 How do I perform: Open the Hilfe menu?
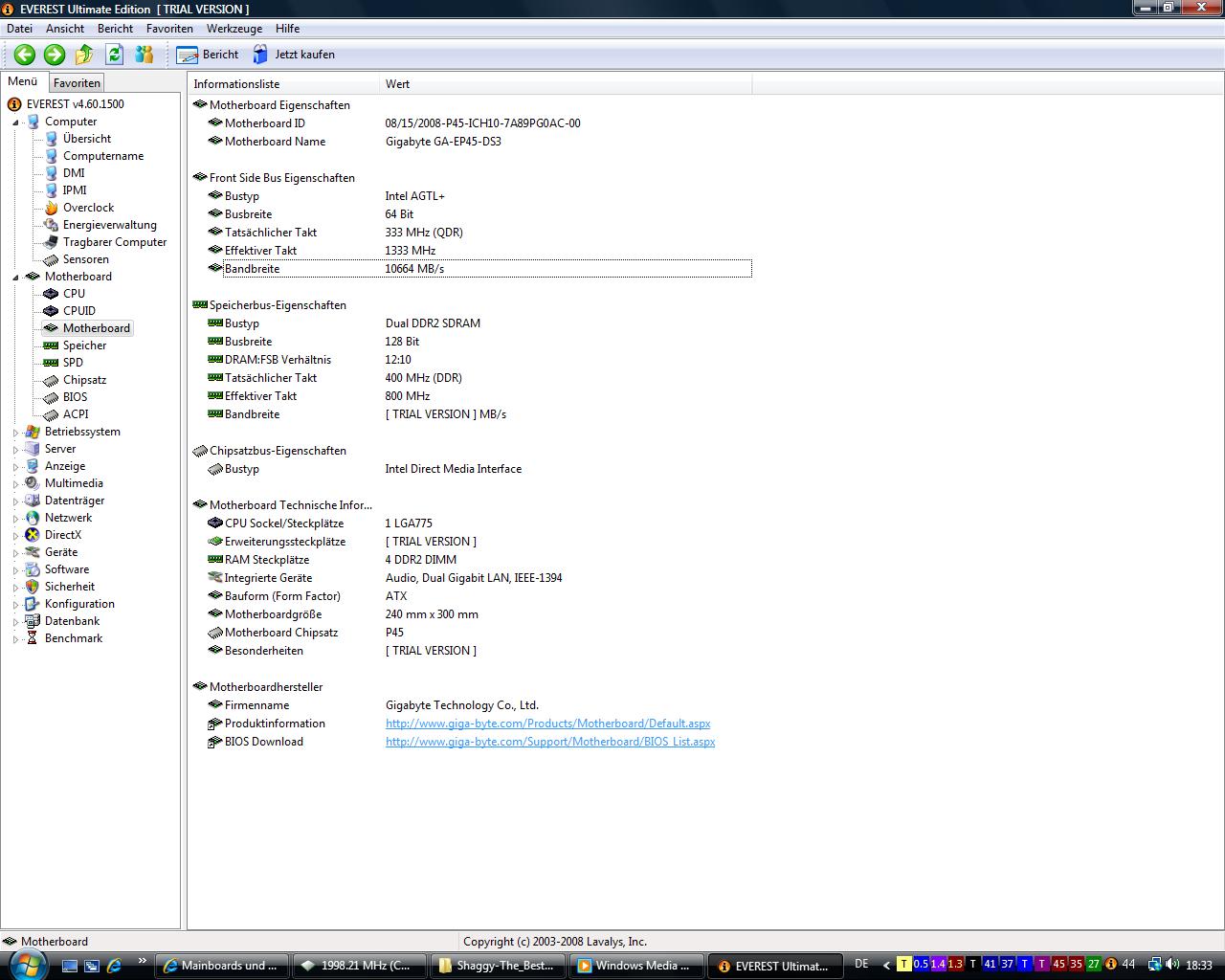[287, 29]
